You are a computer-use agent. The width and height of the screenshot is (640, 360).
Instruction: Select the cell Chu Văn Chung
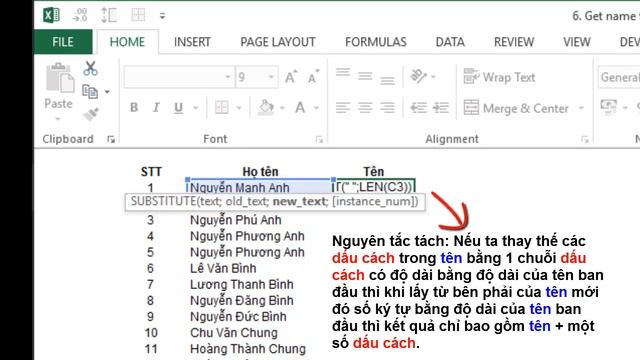234,333
